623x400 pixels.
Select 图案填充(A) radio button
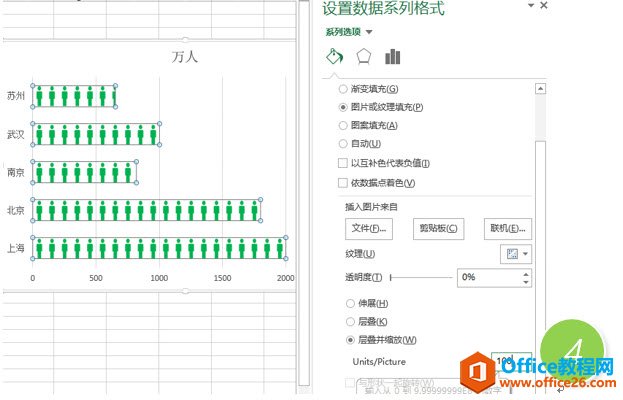click(343, 126)
